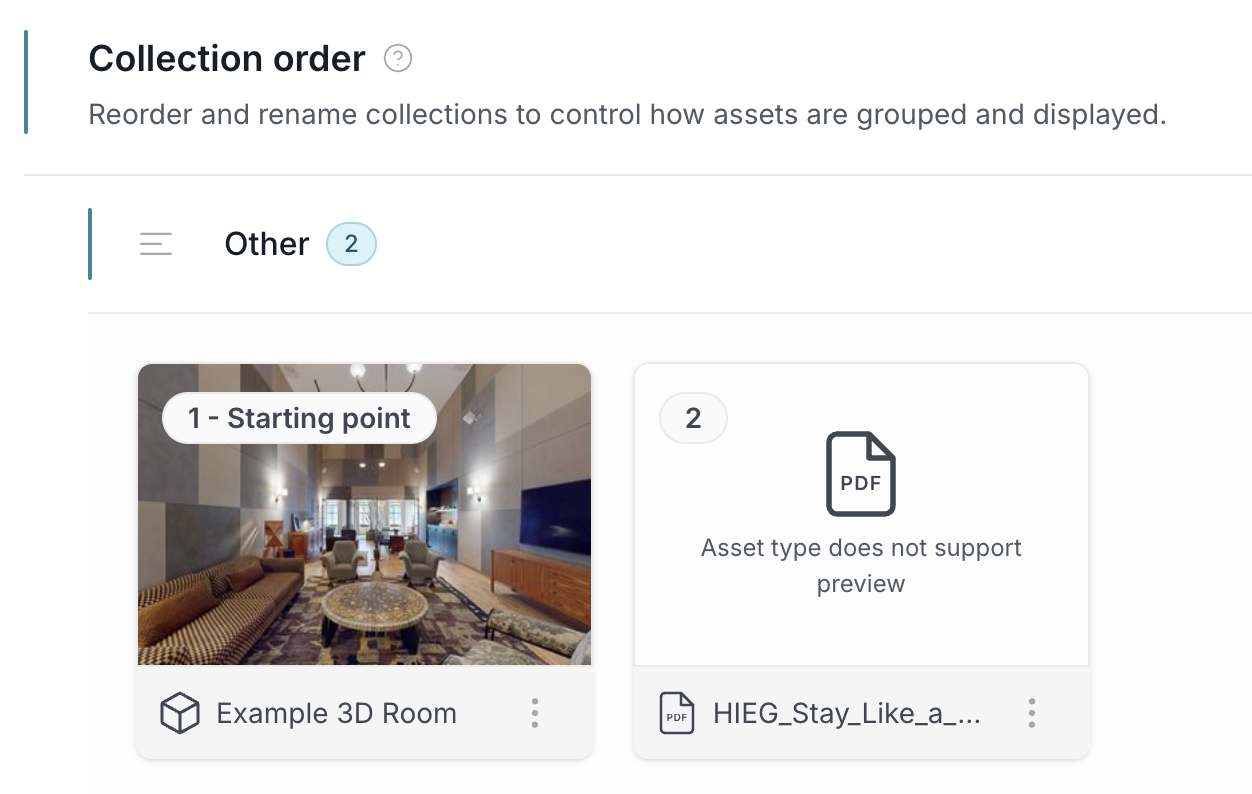Click the Example 3D Room card footer bar
The width and height of the screenshot is (1252, 794).
(364, 713)
